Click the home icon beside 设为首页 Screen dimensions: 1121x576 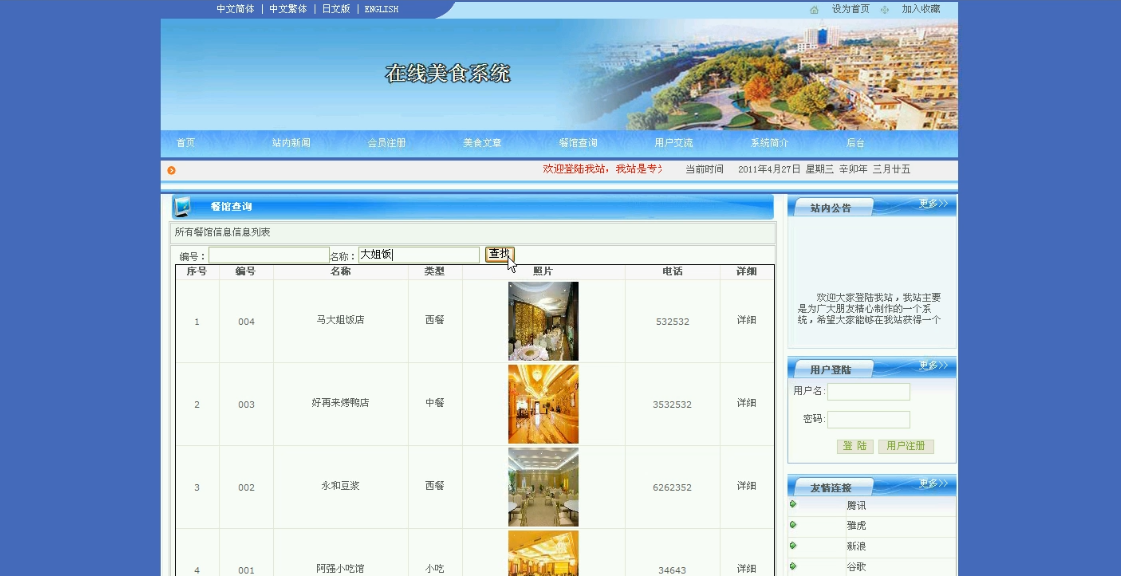click(814, 10)
